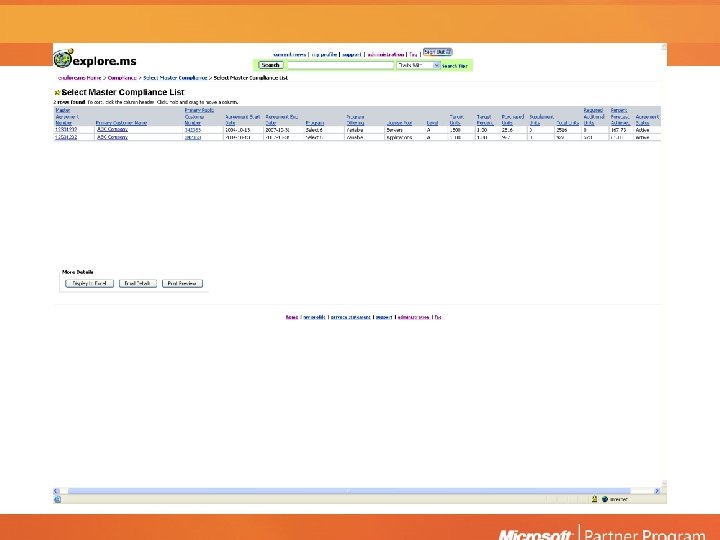720x540 pixels.
Task: Click the Print Preview button
Action: point(182,284)
